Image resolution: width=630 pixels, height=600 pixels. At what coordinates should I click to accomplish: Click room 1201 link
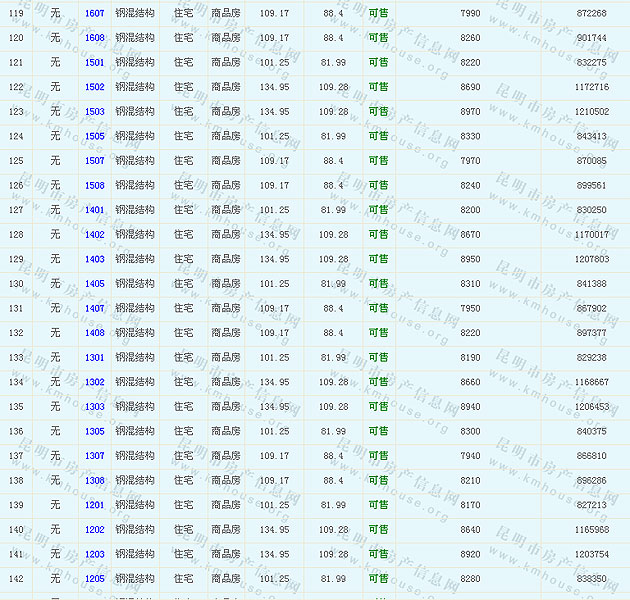point(94,505)
